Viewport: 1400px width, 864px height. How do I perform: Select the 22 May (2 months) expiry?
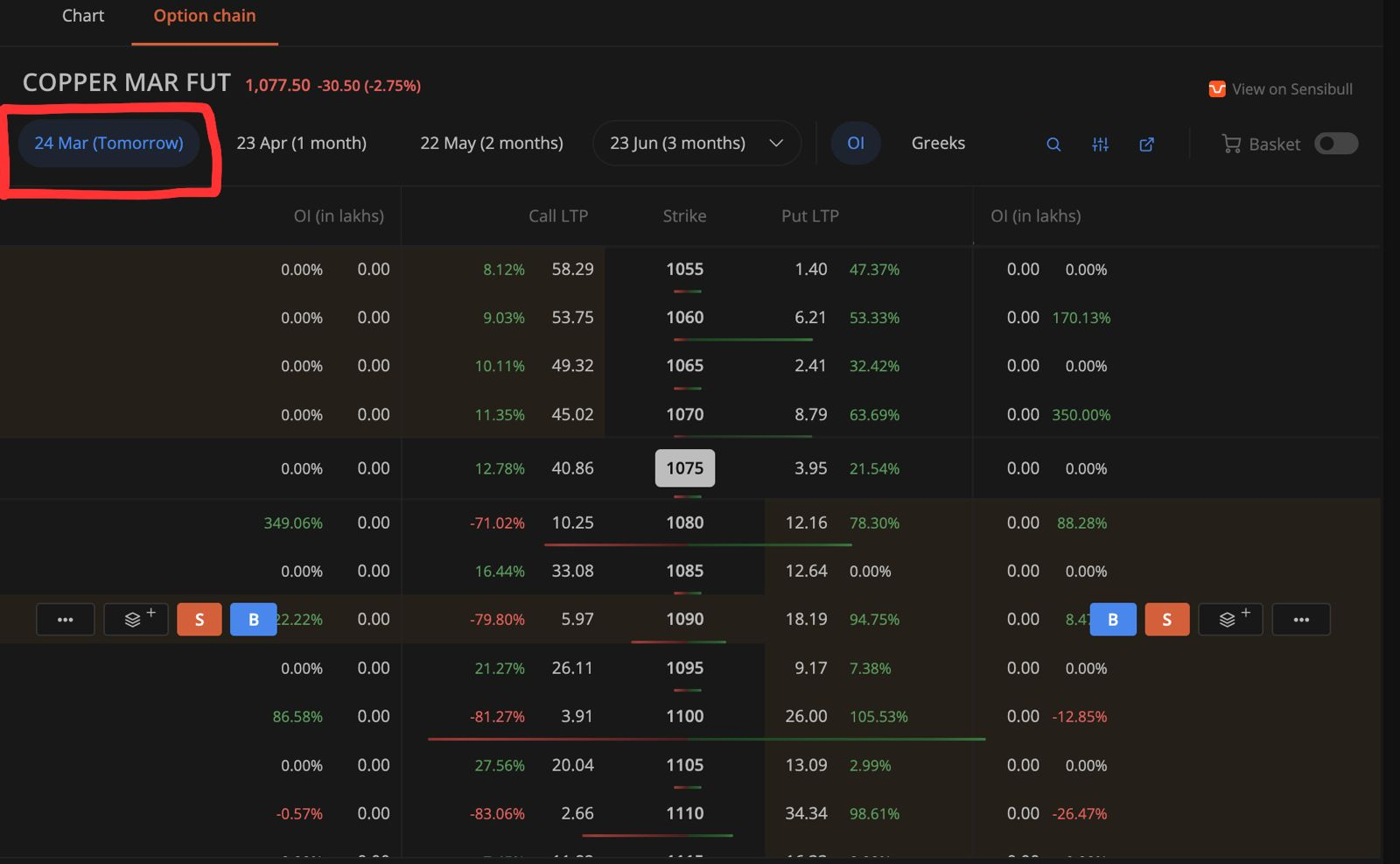coord(491,143)
